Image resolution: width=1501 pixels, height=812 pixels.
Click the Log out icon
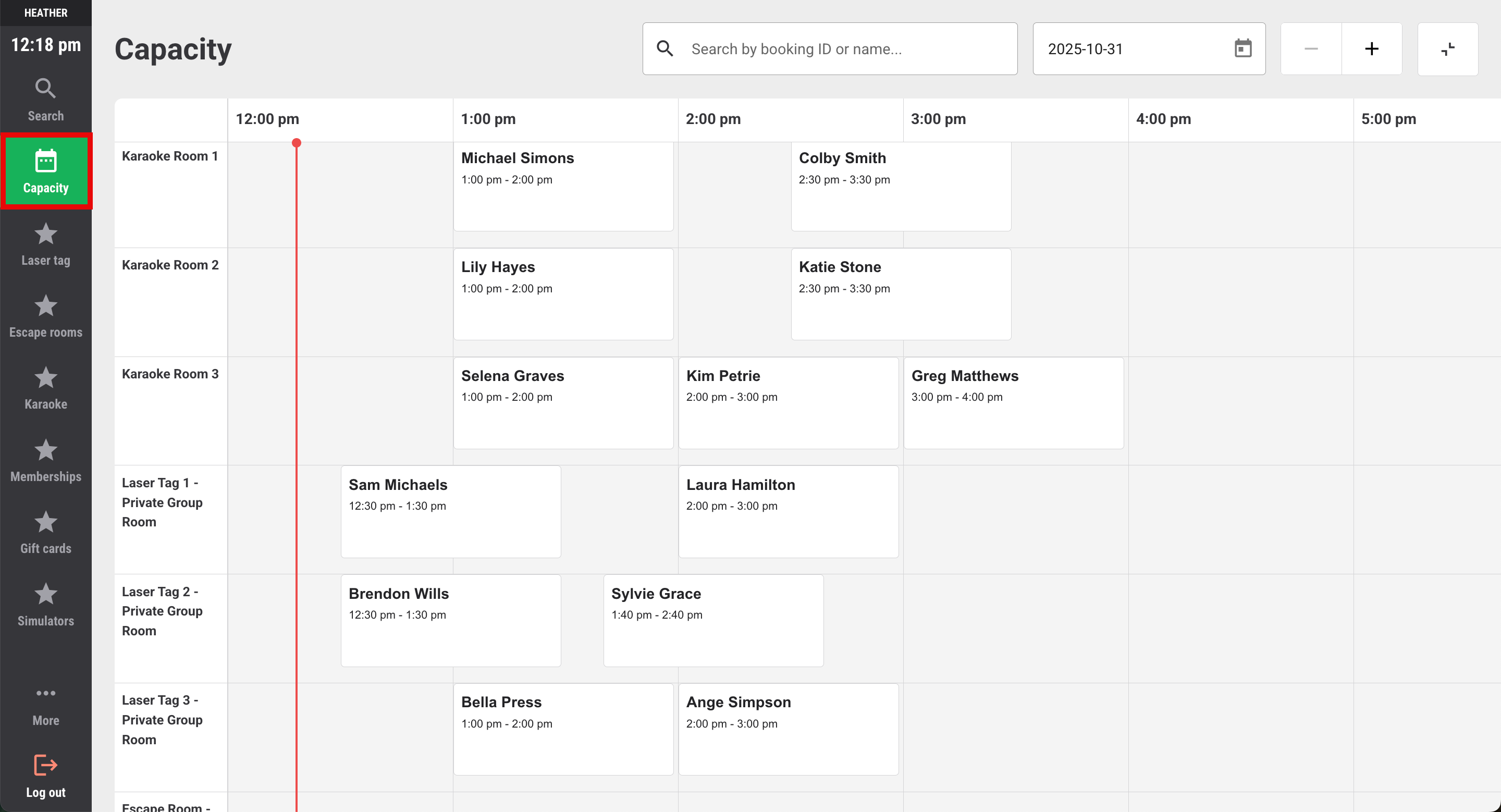pyautogui.click(x=45, y=766)
